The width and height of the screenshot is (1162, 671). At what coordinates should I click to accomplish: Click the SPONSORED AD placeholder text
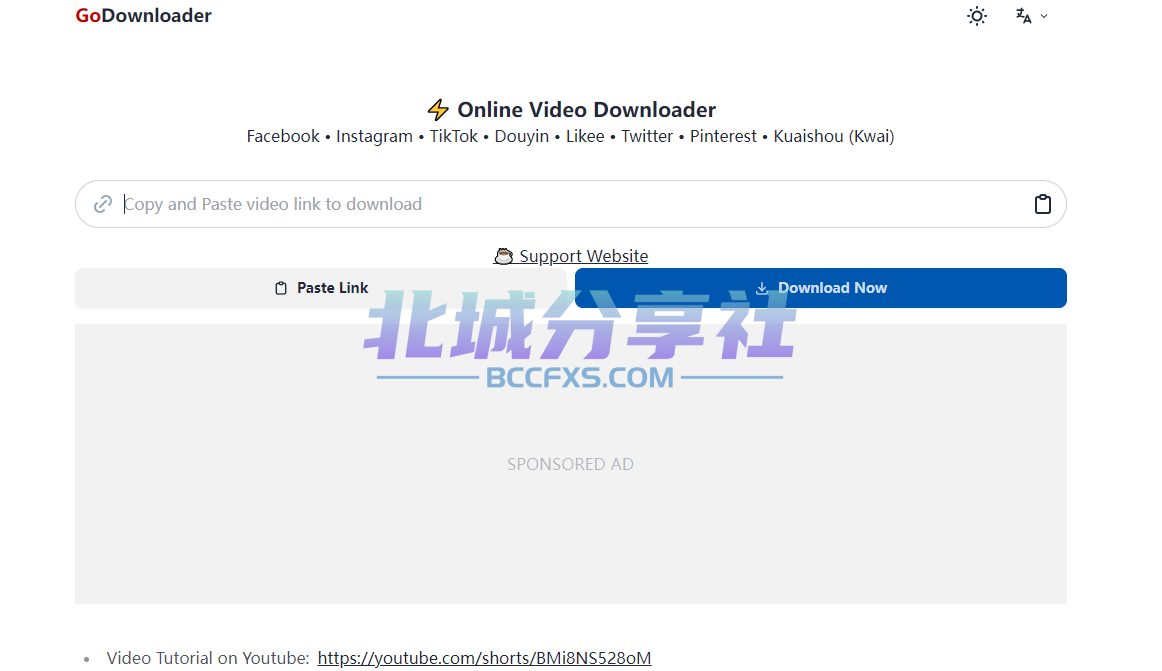point(570,464)
